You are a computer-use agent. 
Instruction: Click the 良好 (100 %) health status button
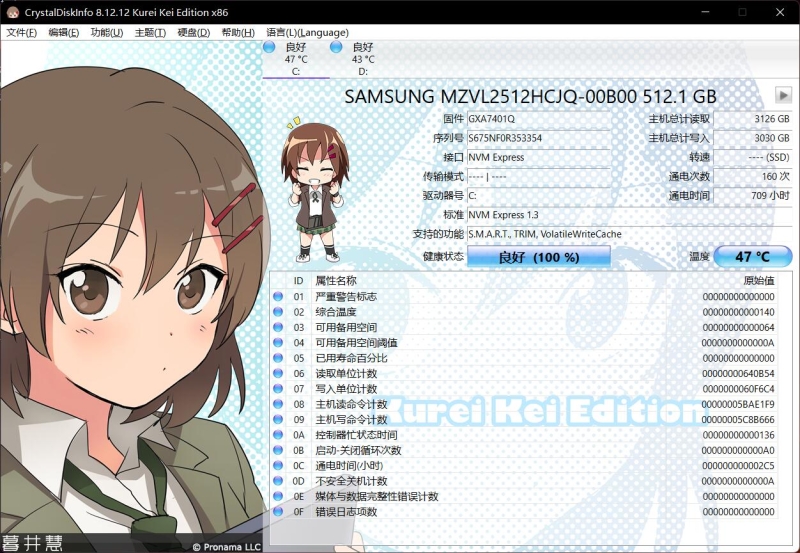[539, 257]
